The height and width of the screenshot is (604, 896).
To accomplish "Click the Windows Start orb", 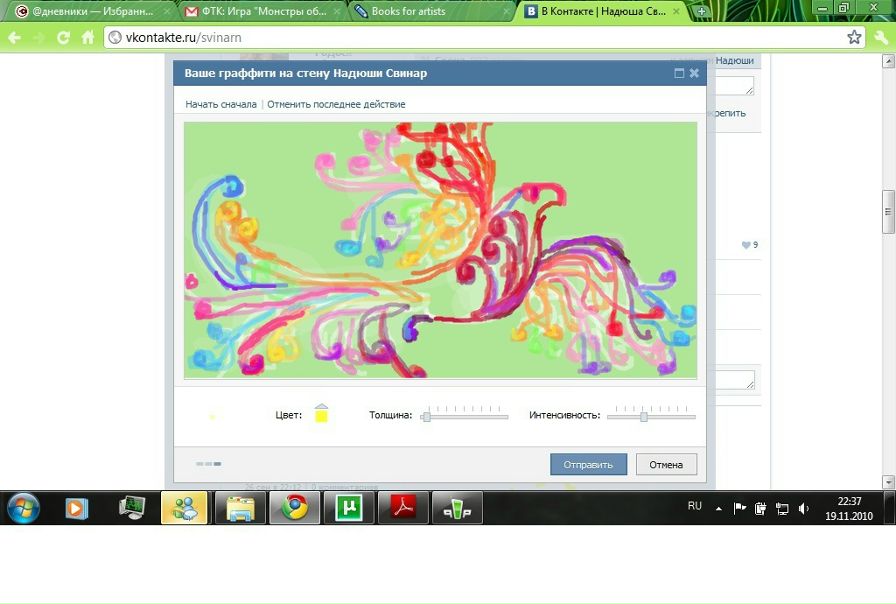I will tap(23, 508).
